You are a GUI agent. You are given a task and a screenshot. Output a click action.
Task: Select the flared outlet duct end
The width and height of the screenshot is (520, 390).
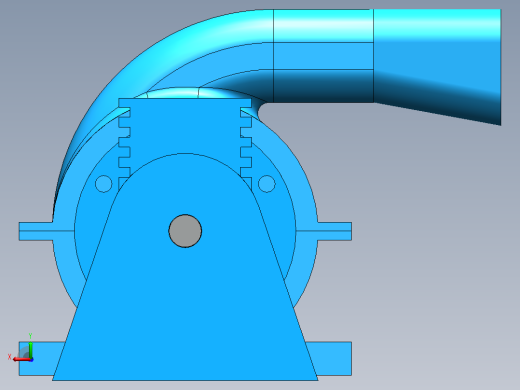coord(437,67)
